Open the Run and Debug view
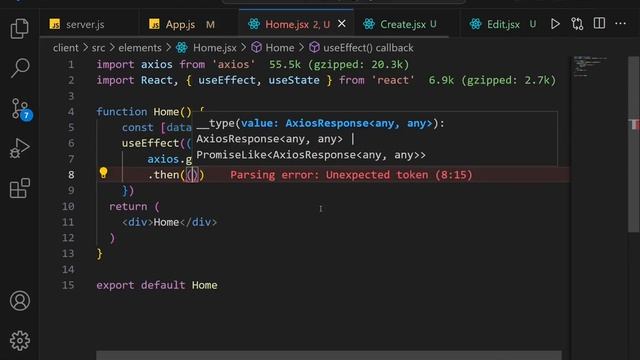Viewport: 640px width, 360px height. coord(19,148)
